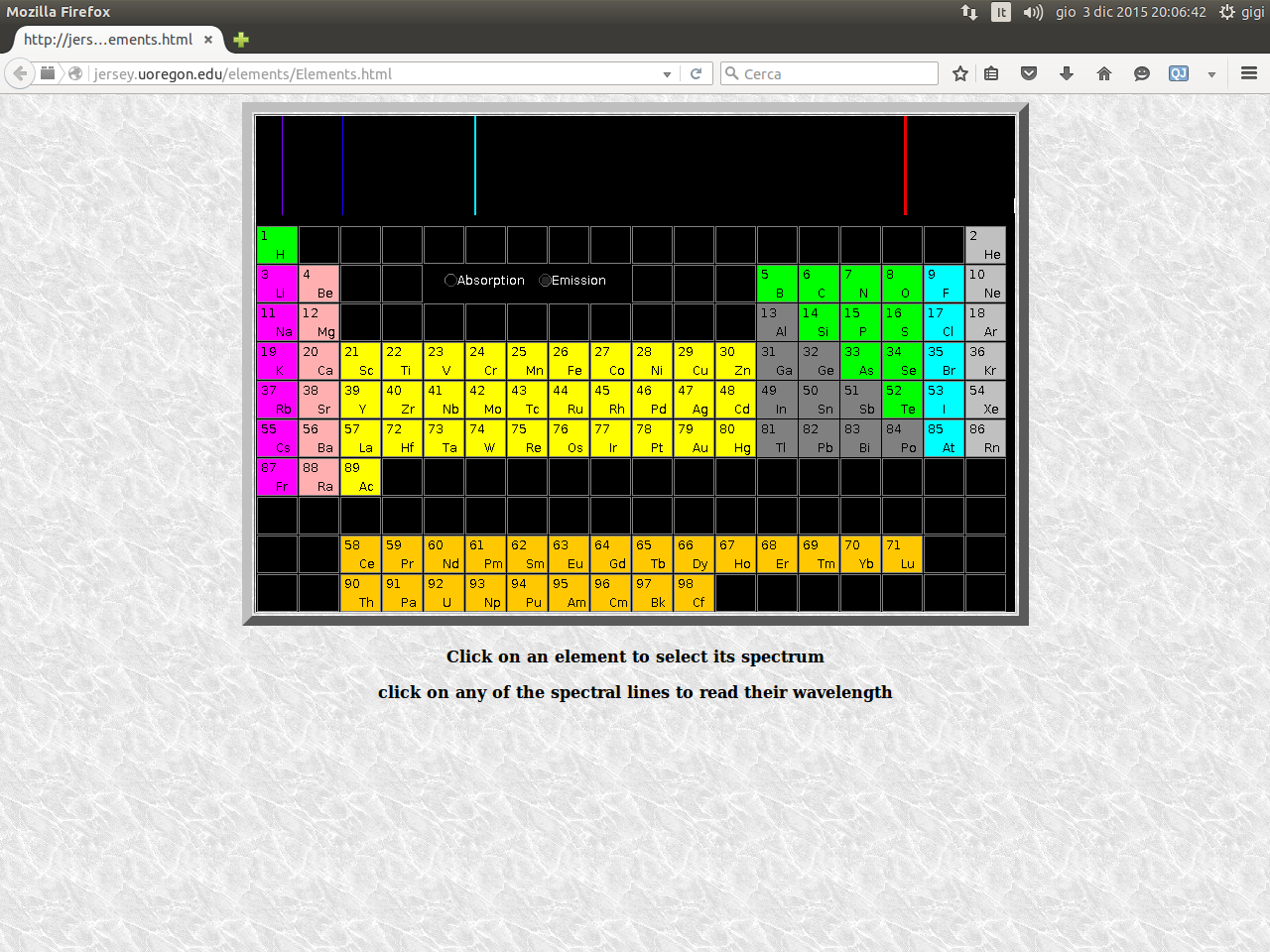The image size is (1270, 952).
Task: Open the sound volume indicator
Action: pyautogui.click(x=1033, y=12)
